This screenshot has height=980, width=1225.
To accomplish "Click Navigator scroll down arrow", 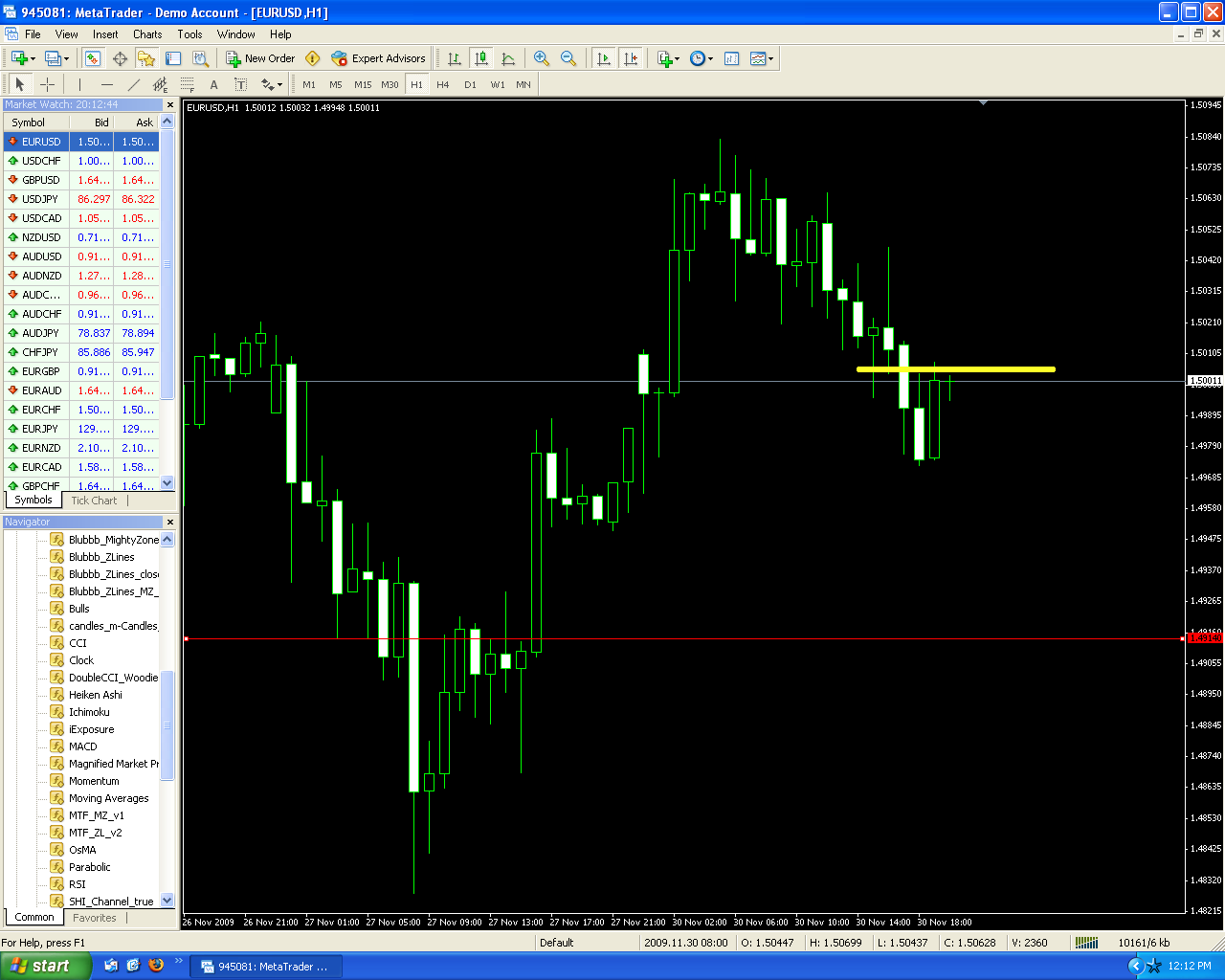I will [167, 901].
